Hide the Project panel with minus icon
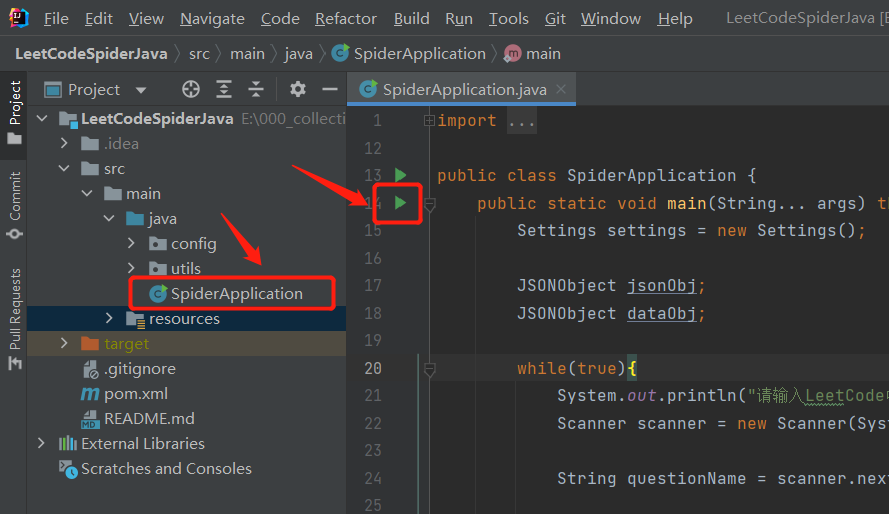889x514 pixels. tap(329, 89)
